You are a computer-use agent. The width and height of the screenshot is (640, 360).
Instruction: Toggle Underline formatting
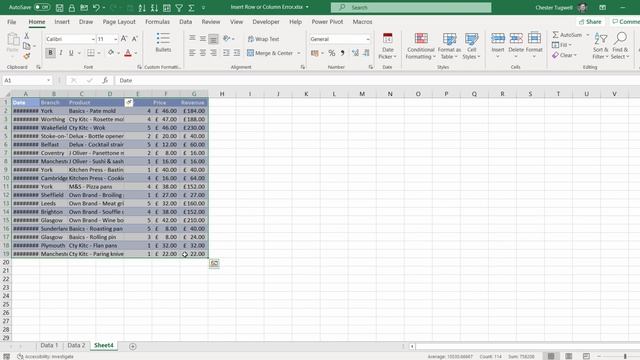pos(71,53)
